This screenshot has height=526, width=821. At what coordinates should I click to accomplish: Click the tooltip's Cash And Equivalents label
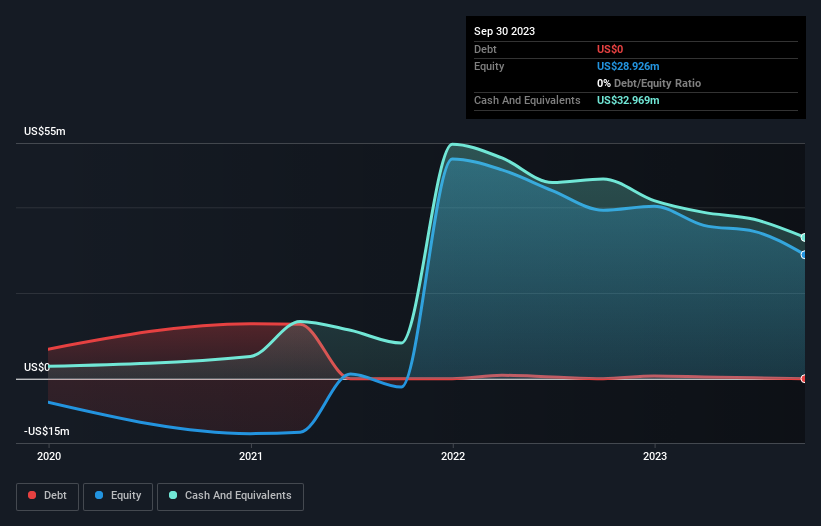[x=527, y=100]
